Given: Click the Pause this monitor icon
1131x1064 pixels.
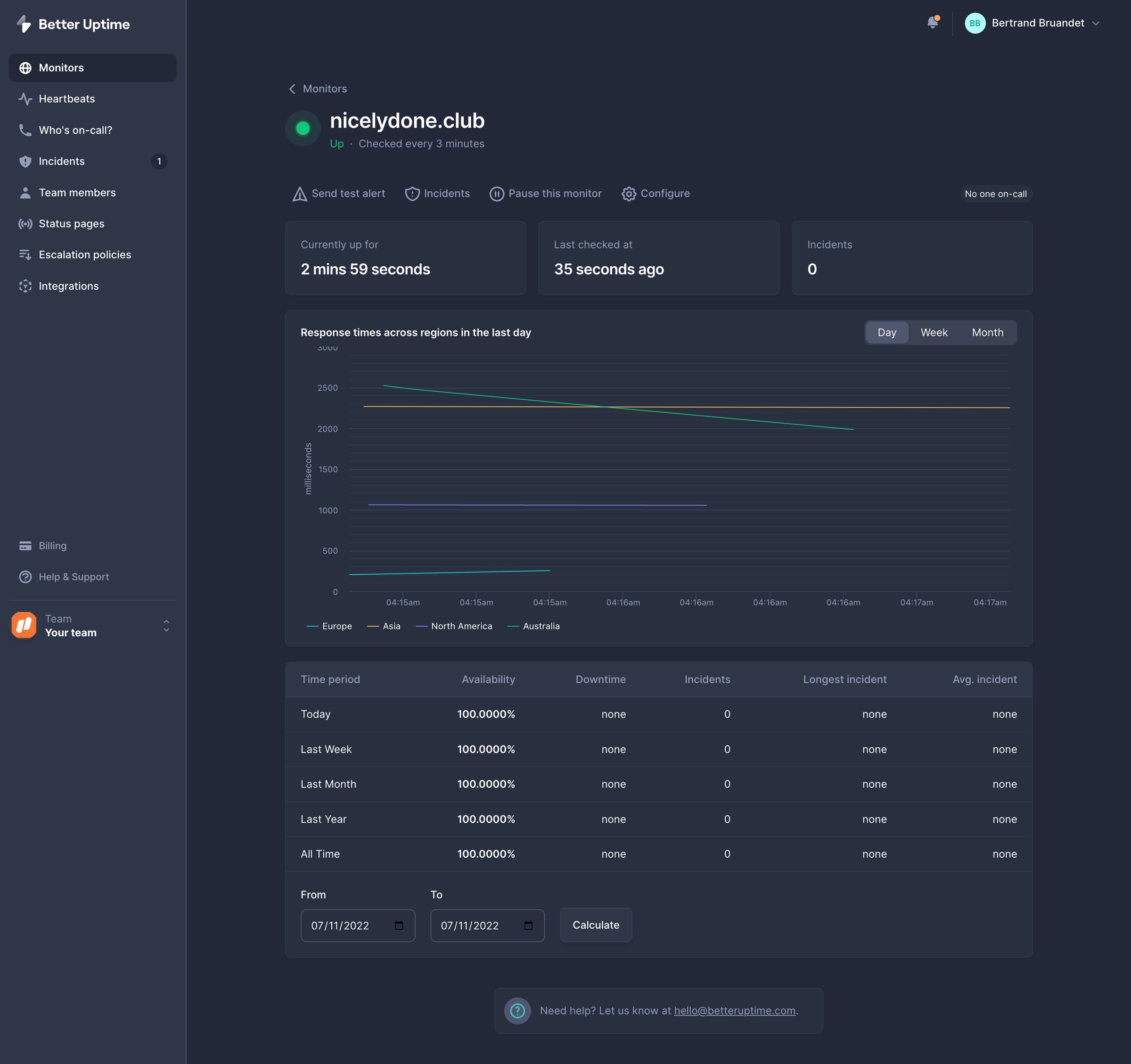Looking at the screenshot, I should click(x=497, y=194).
